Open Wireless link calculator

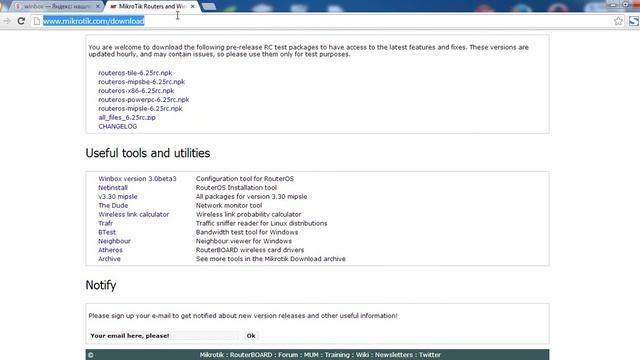pos(133,214)
